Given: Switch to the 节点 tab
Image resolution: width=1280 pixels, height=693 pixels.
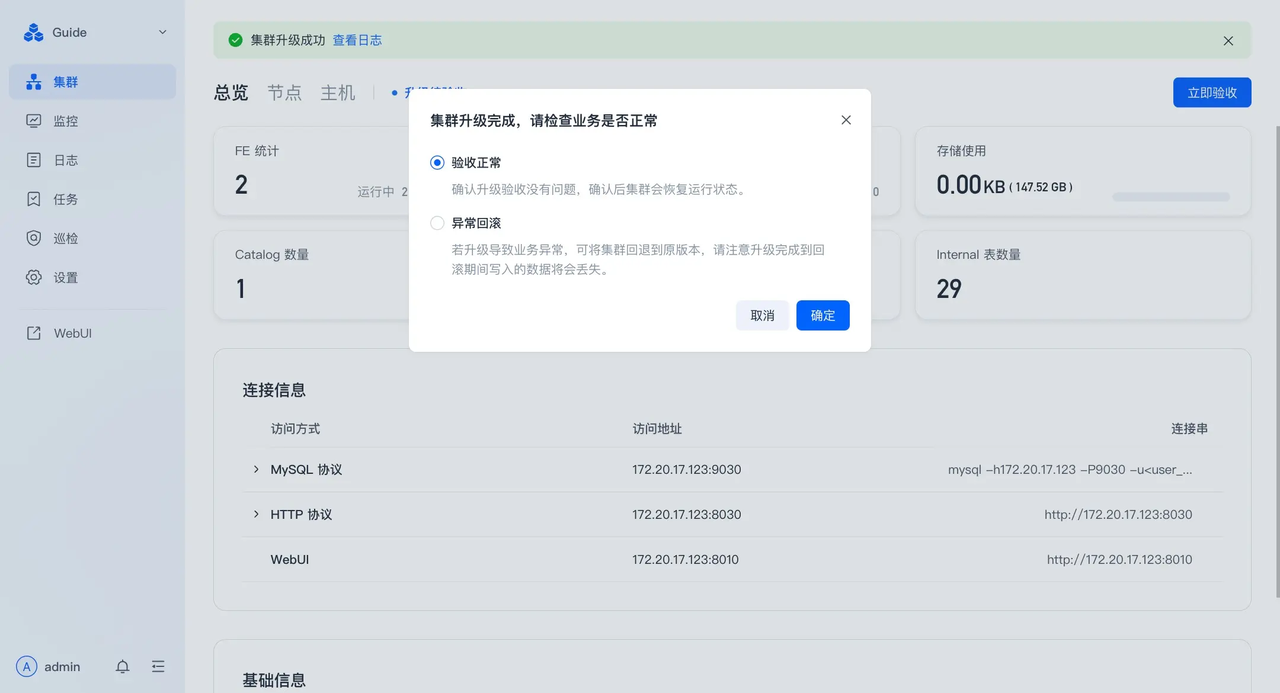Looking at the screenshot, I should [x=284, y=92].
